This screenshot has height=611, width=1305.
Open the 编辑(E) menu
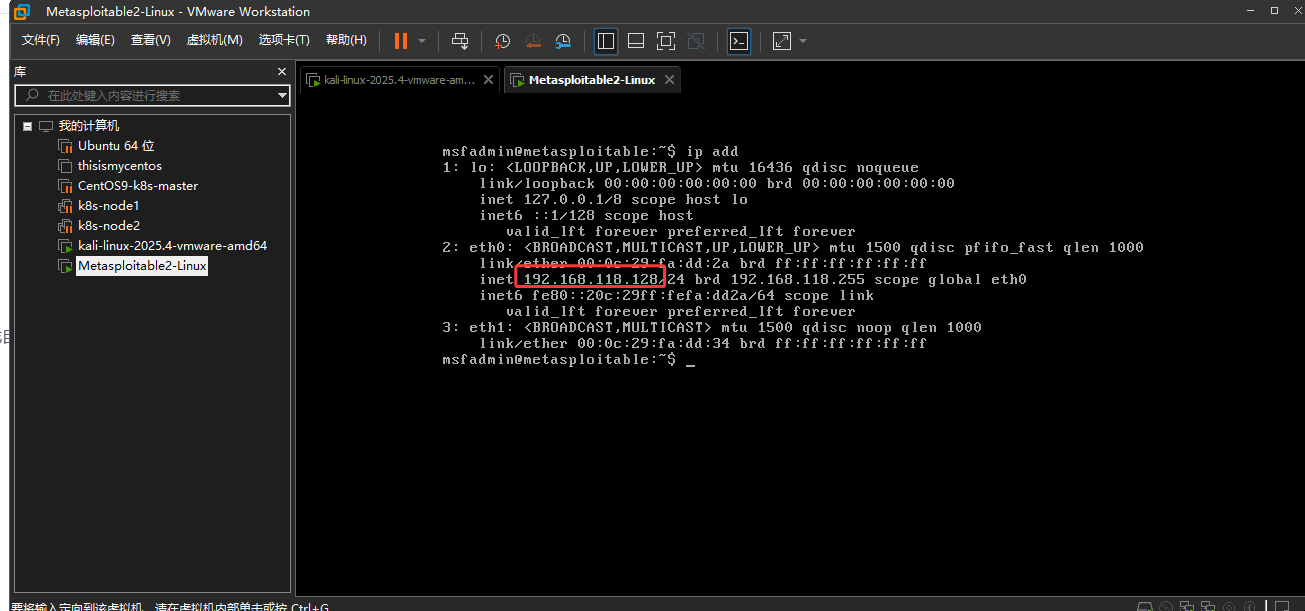click(95, 40)
